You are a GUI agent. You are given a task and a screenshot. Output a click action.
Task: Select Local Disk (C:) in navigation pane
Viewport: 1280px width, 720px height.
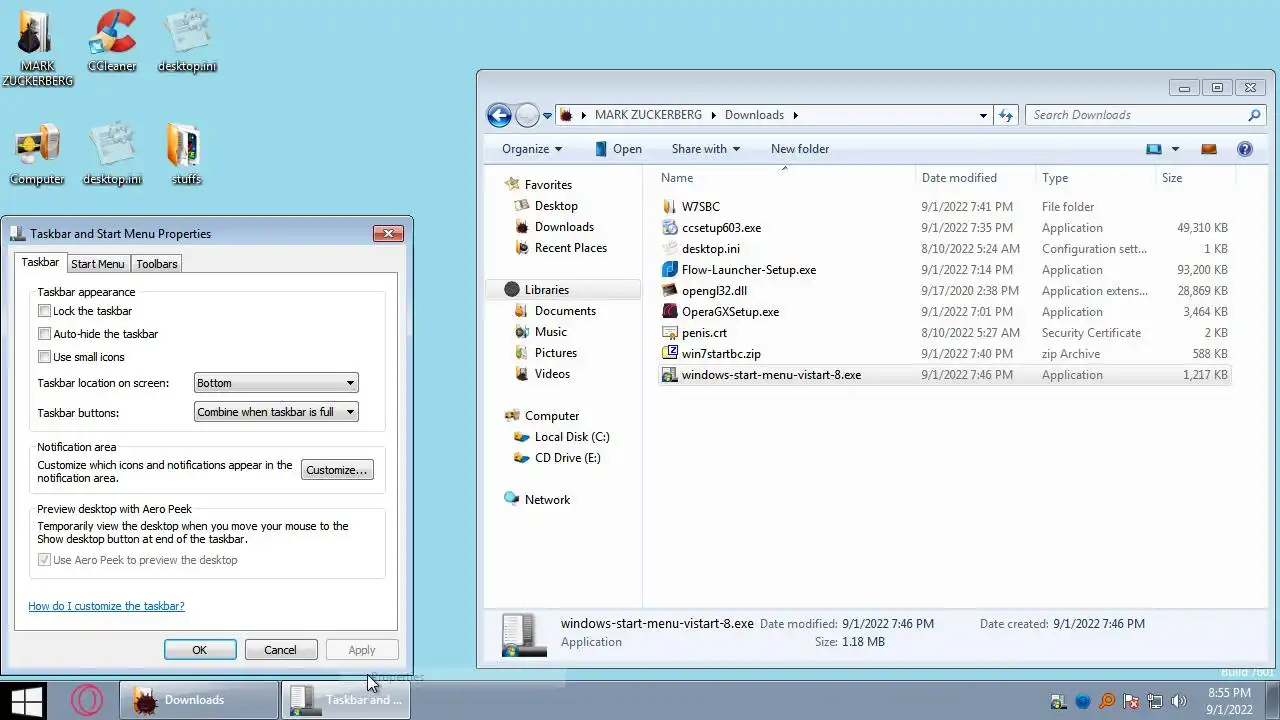click(572, 437)
